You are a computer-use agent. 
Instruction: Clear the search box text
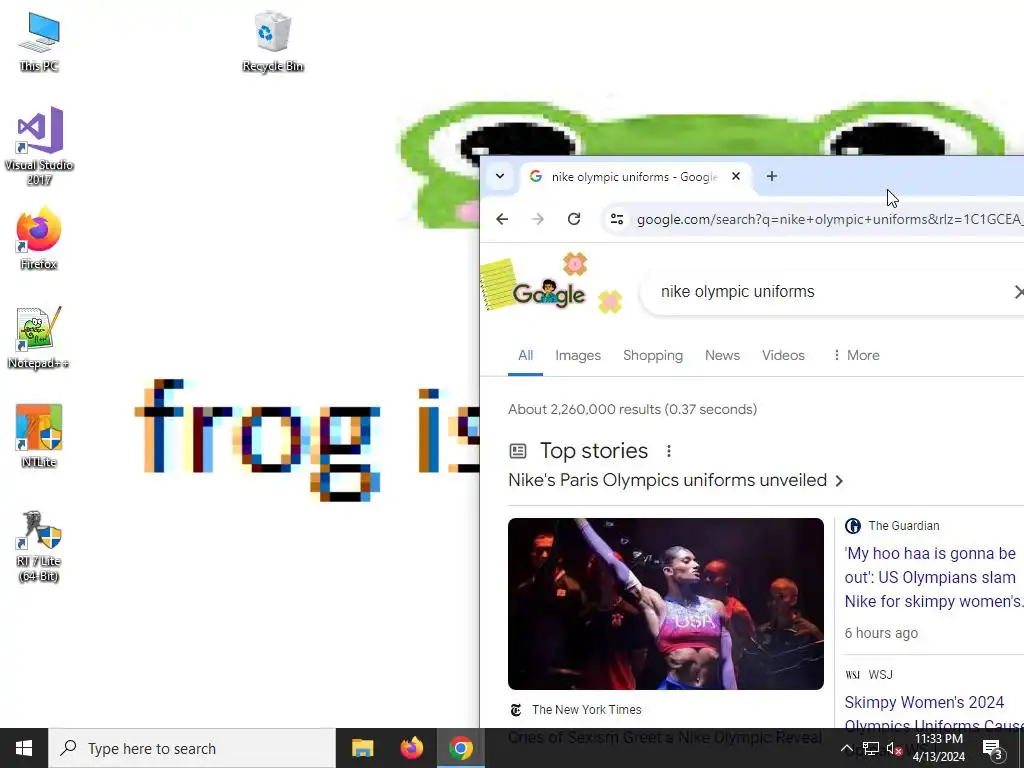click(1019, 292)
